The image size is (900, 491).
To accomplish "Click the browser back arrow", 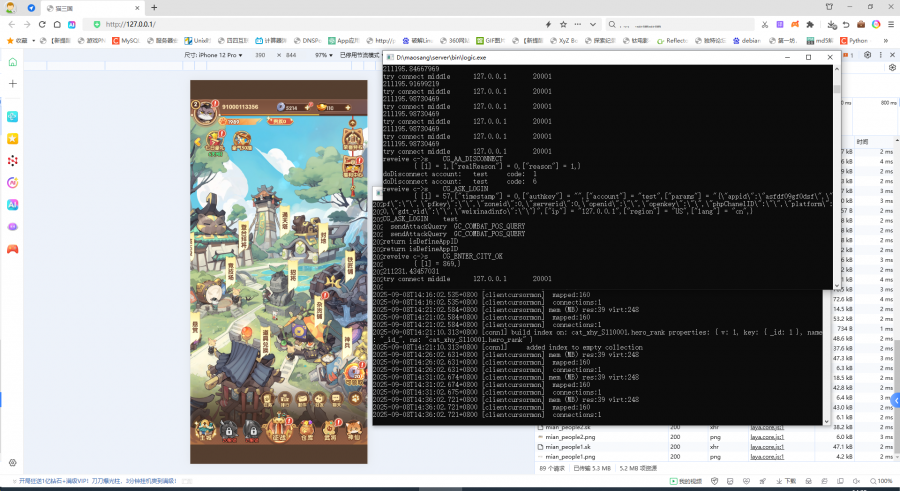I will (11, 25).
